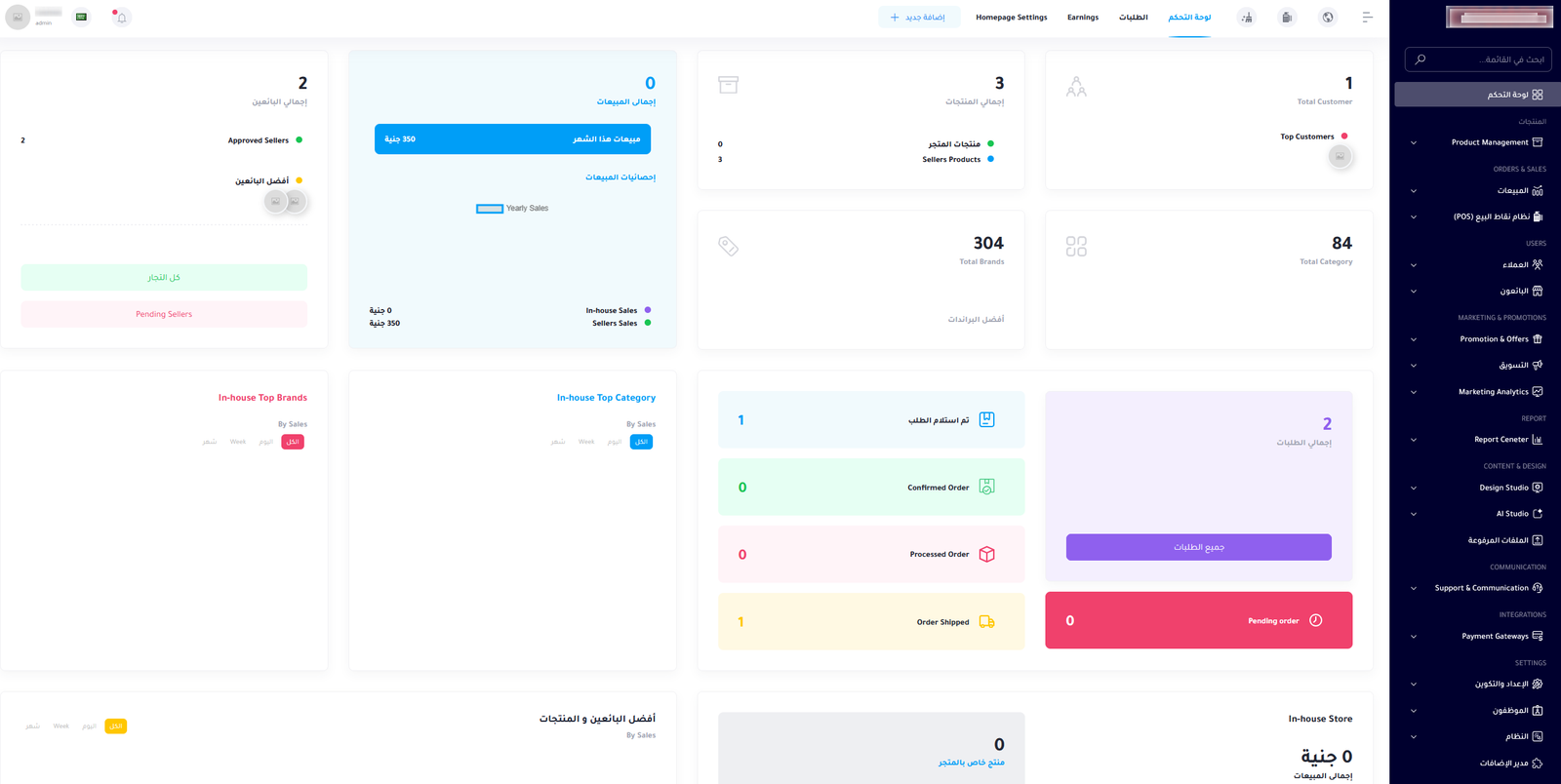Click the search magnifier icon in sidebar
The image size is (1561, 784).
coord(1421,59)
